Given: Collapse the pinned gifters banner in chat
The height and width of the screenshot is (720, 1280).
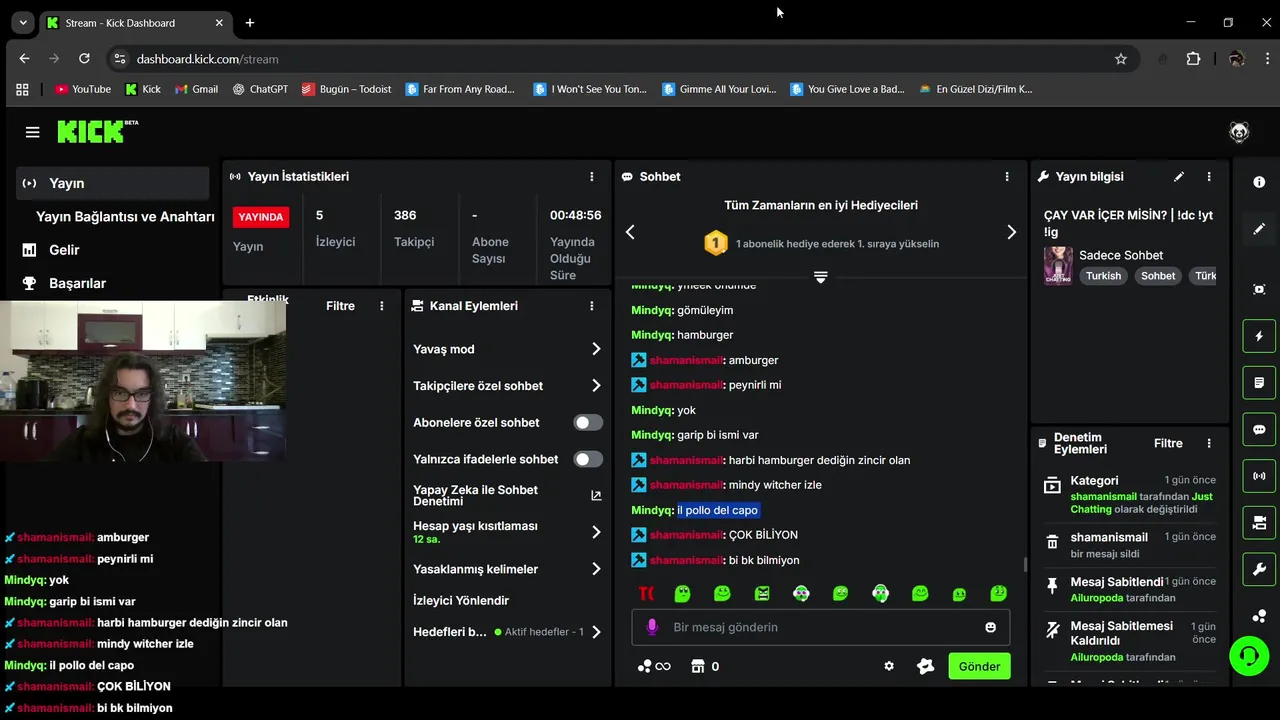Looking at the screenshot, I should 820,277.
